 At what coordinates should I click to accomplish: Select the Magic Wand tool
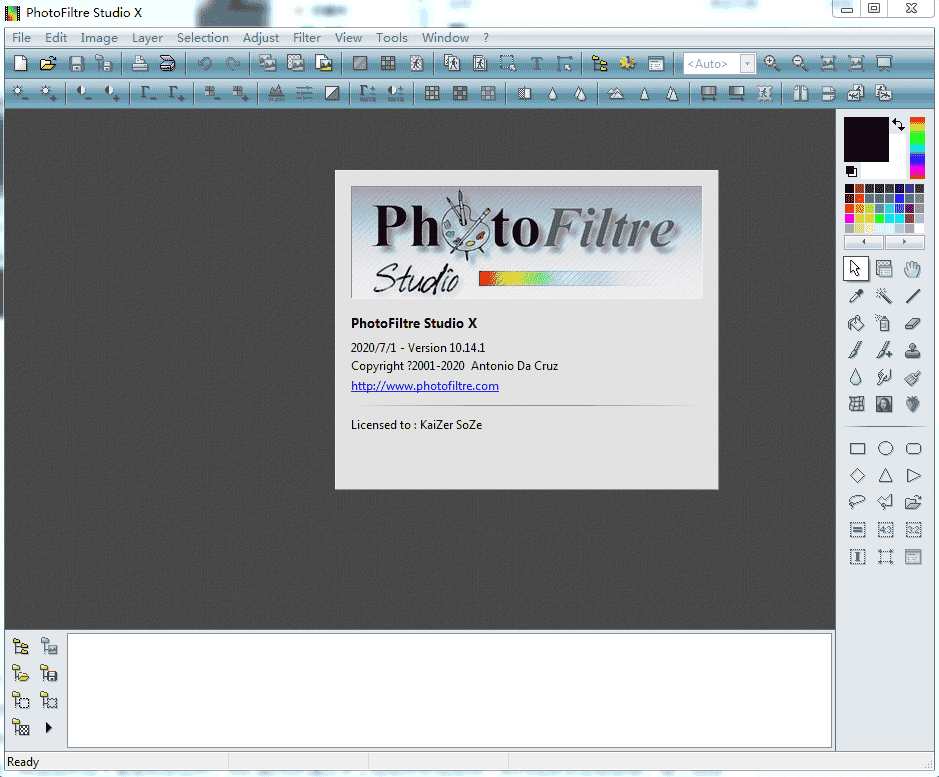click(x=884, y=296)
